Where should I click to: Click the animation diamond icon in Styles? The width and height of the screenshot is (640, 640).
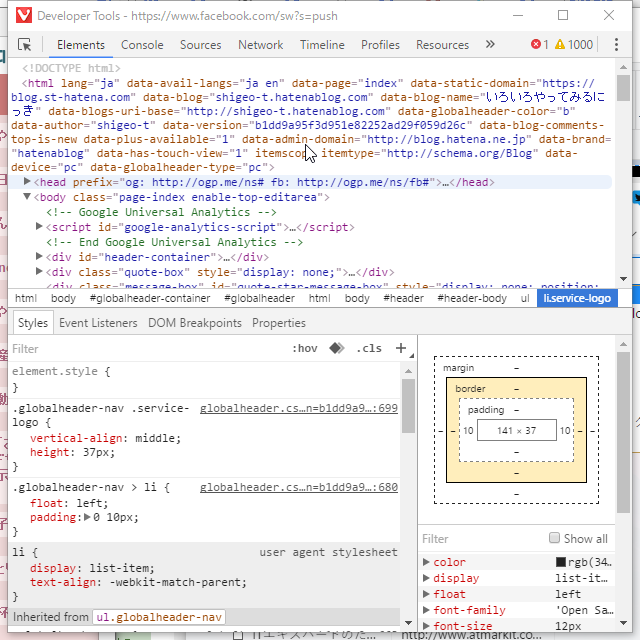click(x=337, y=348)
